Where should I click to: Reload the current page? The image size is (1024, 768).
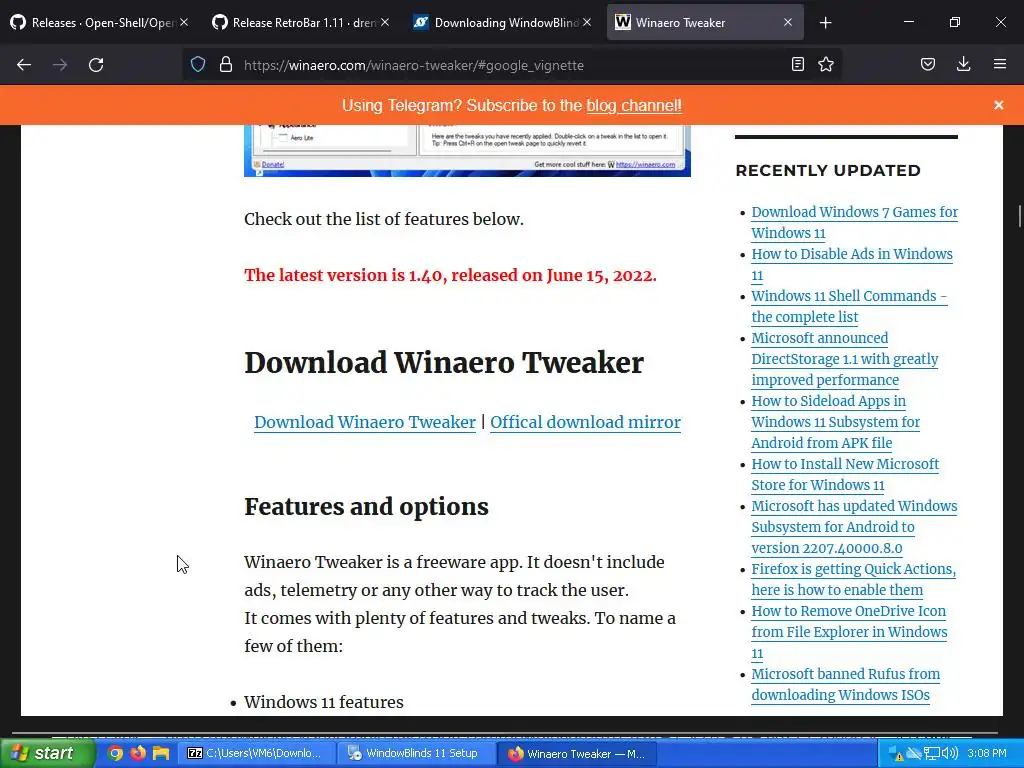tap(96, 65)
